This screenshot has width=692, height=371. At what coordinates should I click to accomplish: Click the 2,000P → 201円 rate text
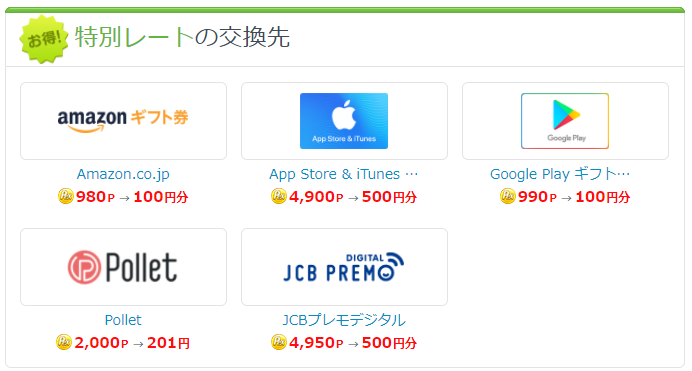132,343
